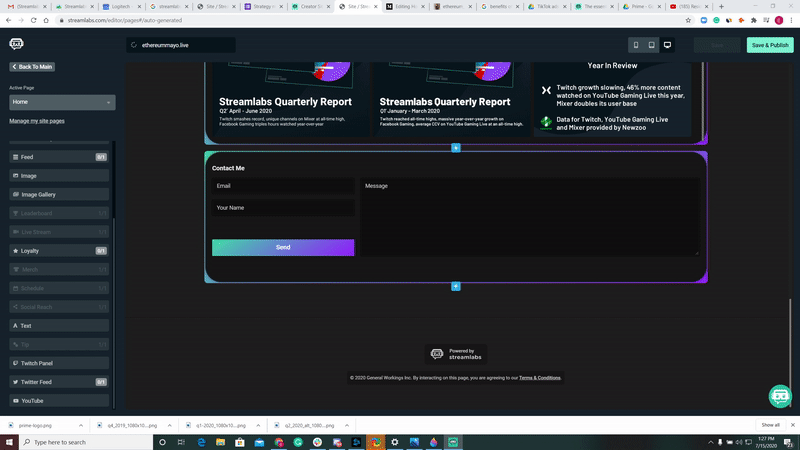Screen dimensions: 800x450
Task: Switch to the Creator browser tab
Action: pos(310,7)
